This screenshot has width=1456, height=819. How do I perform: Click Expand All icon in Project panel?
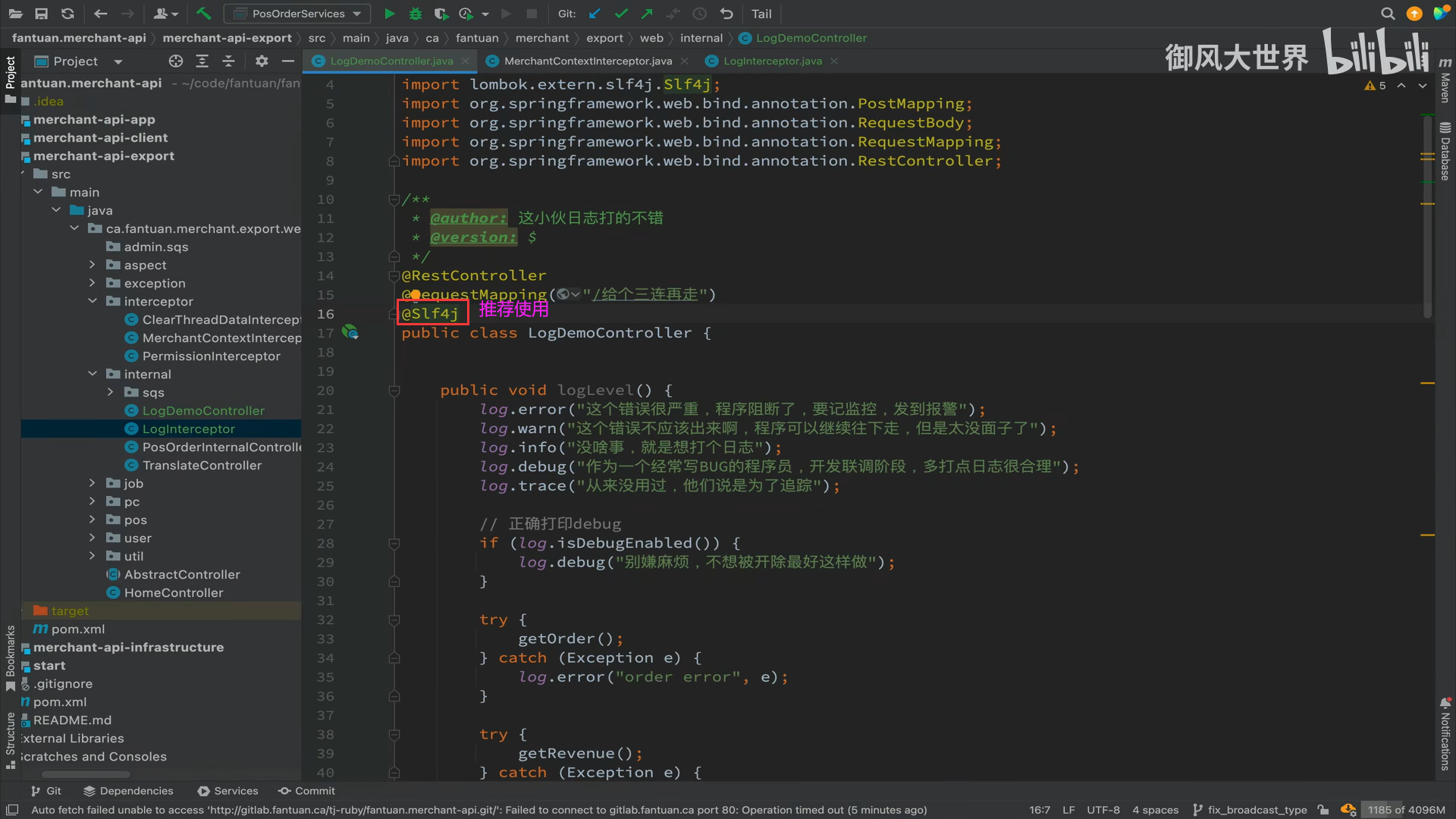202,61
